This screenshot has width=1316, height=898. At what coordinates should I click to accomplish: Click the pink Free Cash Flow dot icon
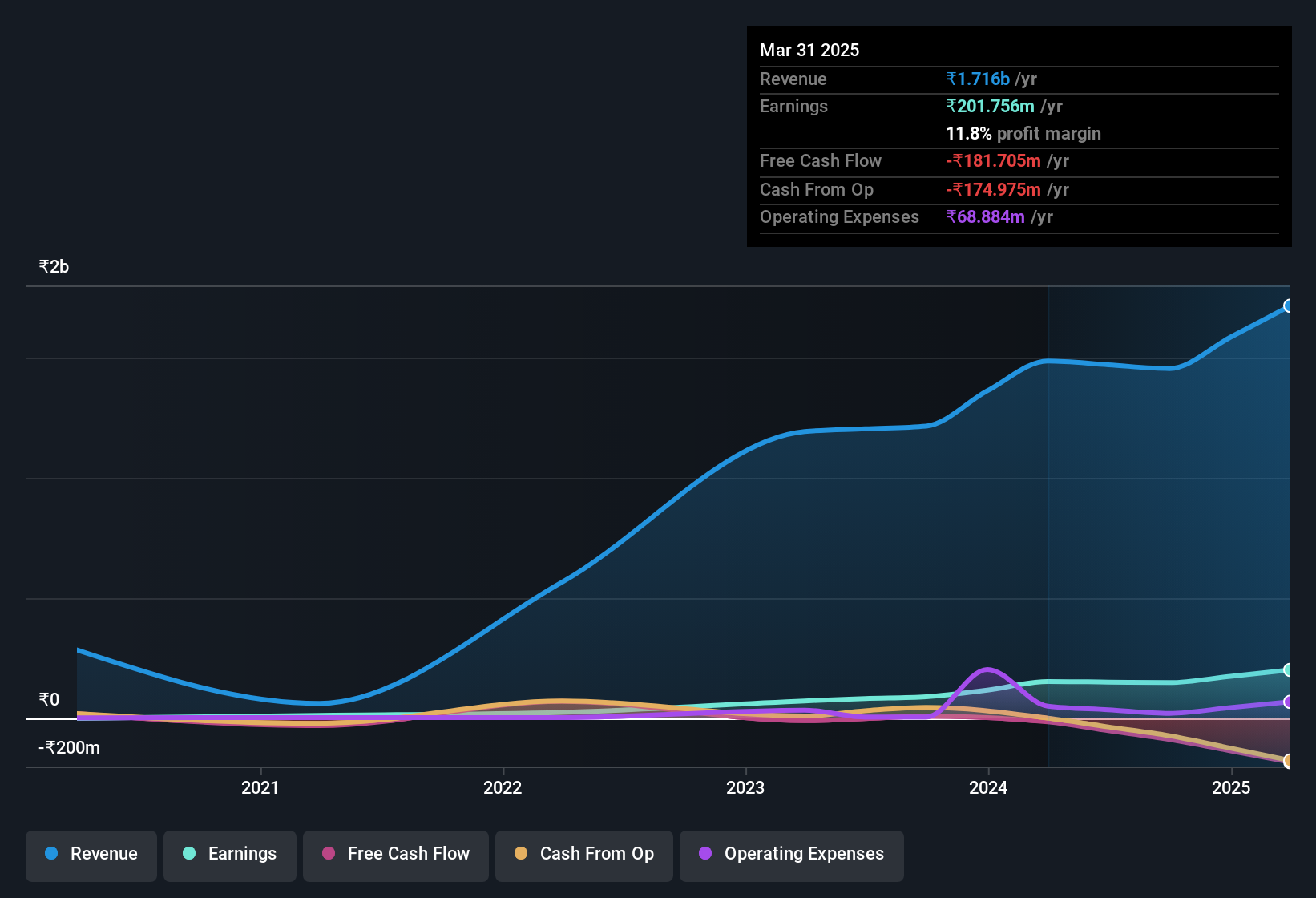click(328, 854)
